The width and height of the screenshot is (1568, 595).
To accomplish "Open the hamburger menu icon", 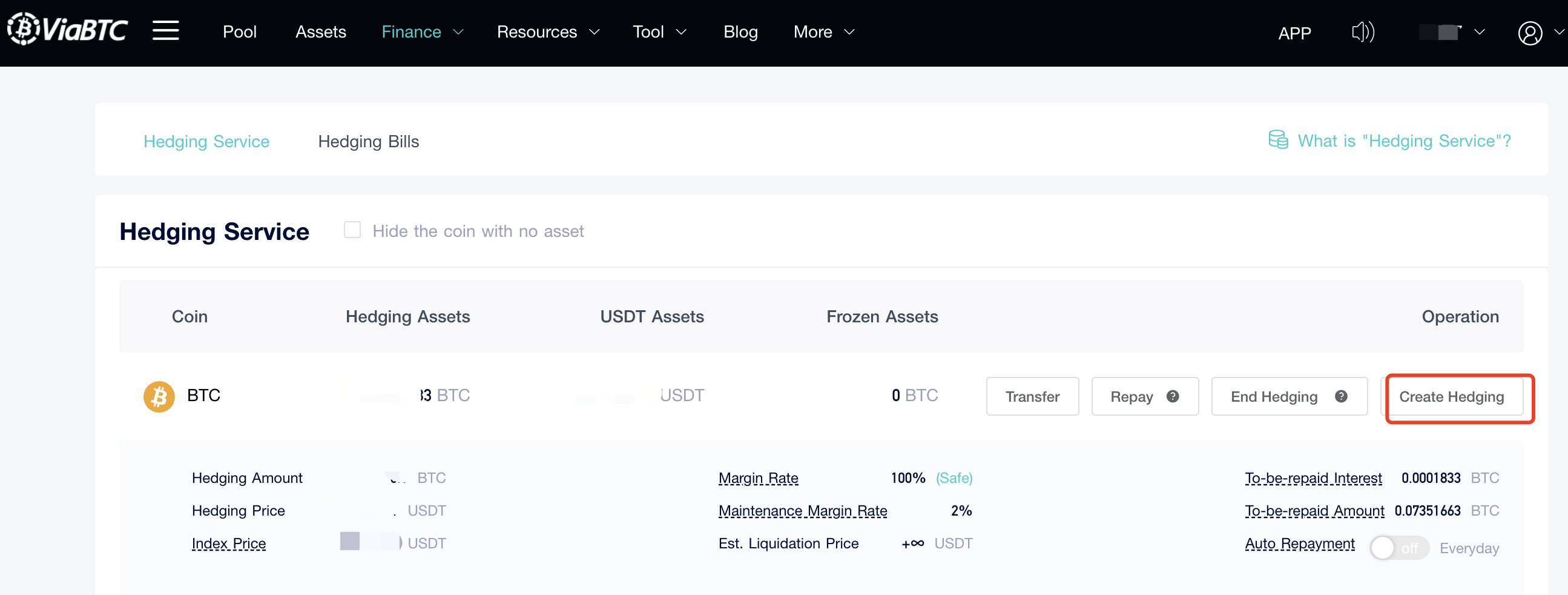I will (165, 30).
